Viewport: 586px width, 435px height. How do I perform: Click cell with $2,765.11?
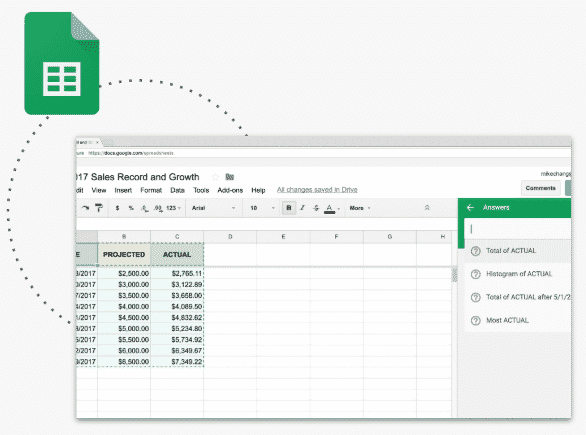[177, 274]
